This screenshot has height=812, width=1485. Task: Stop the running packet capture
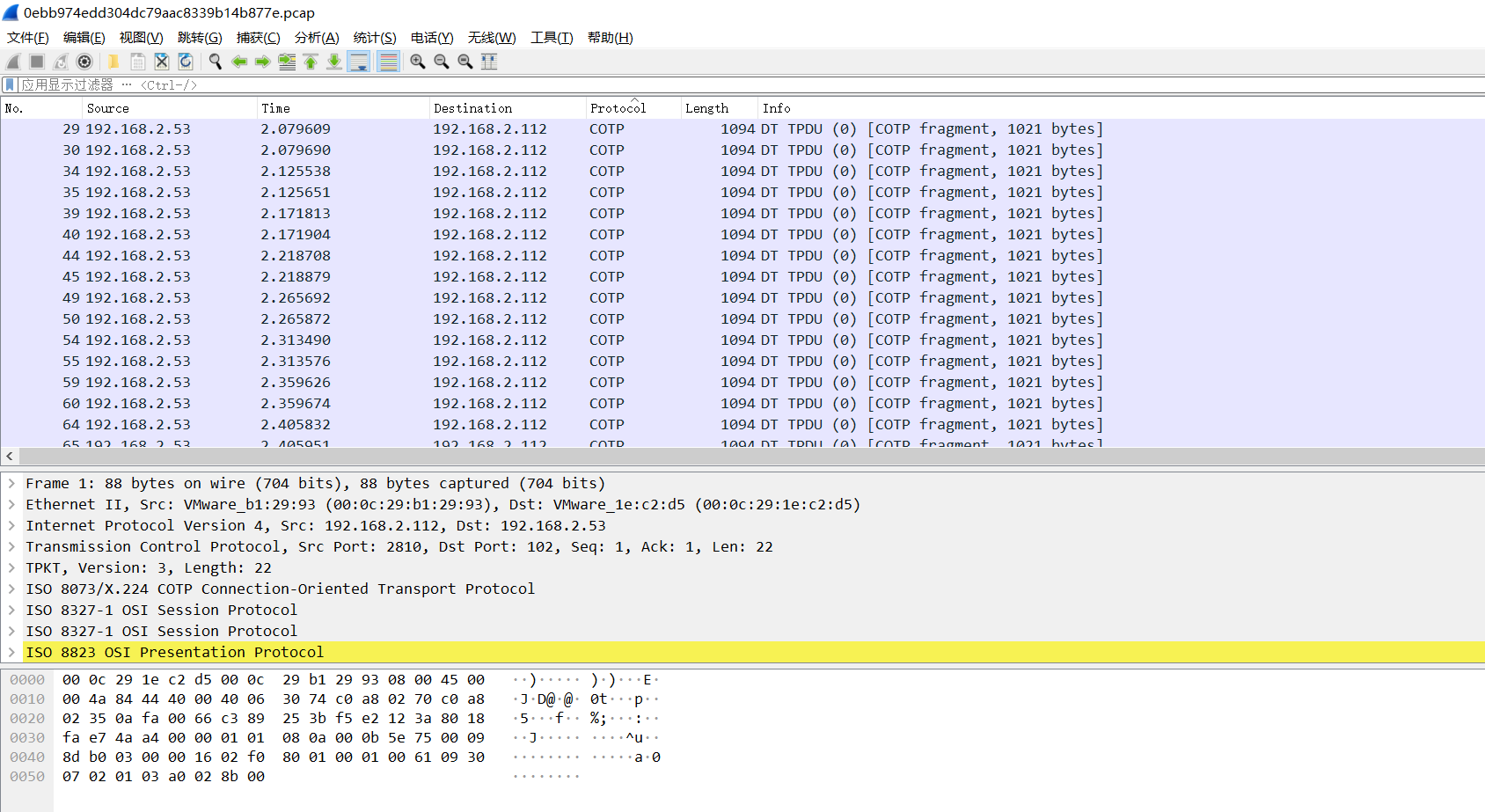coord(36,62)
